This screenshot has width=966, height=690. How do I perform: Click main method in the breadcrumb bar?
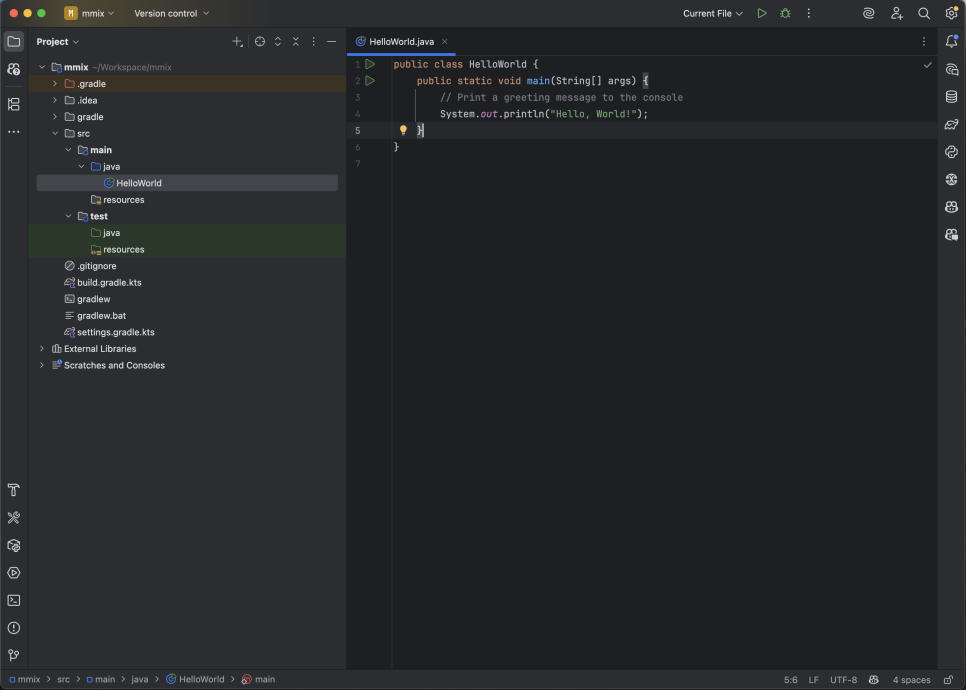[258, 680]
